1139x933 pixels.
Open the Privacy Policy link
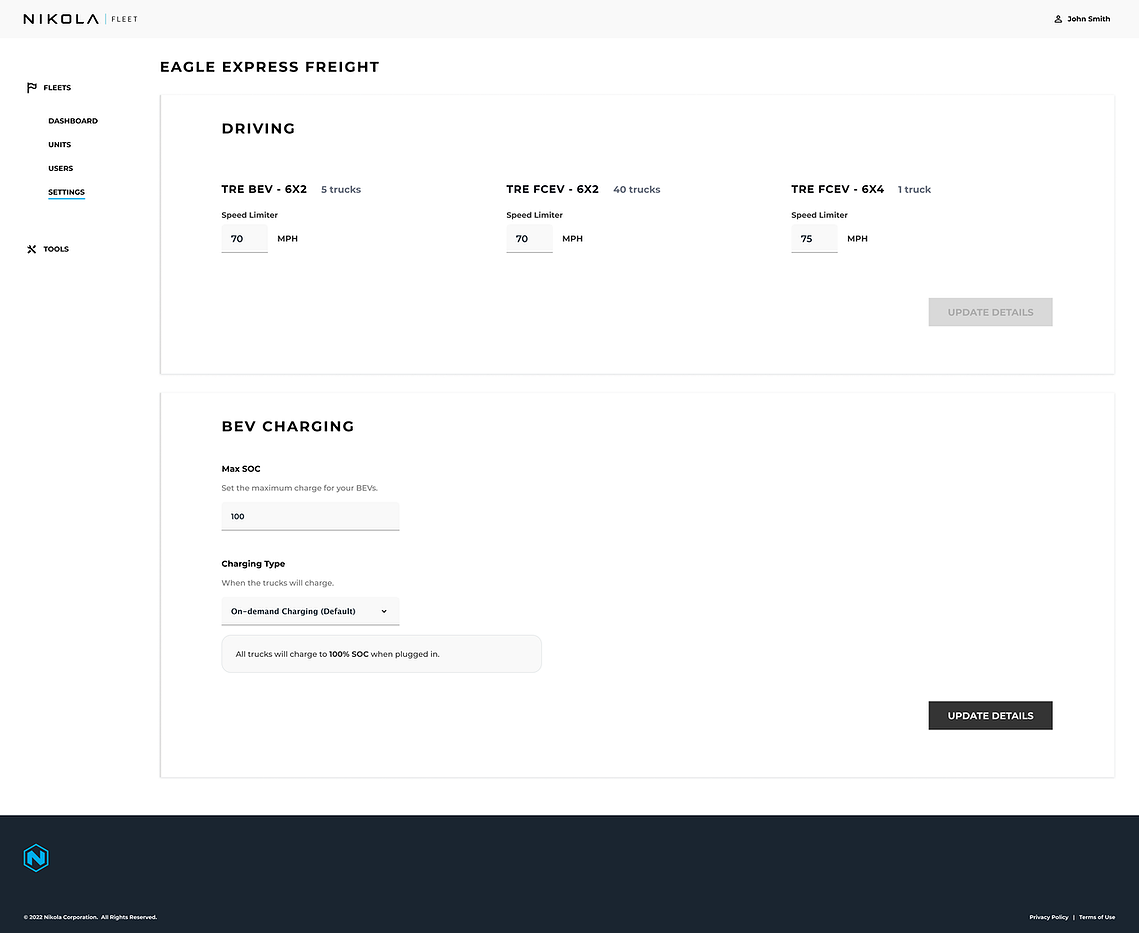1048,917
